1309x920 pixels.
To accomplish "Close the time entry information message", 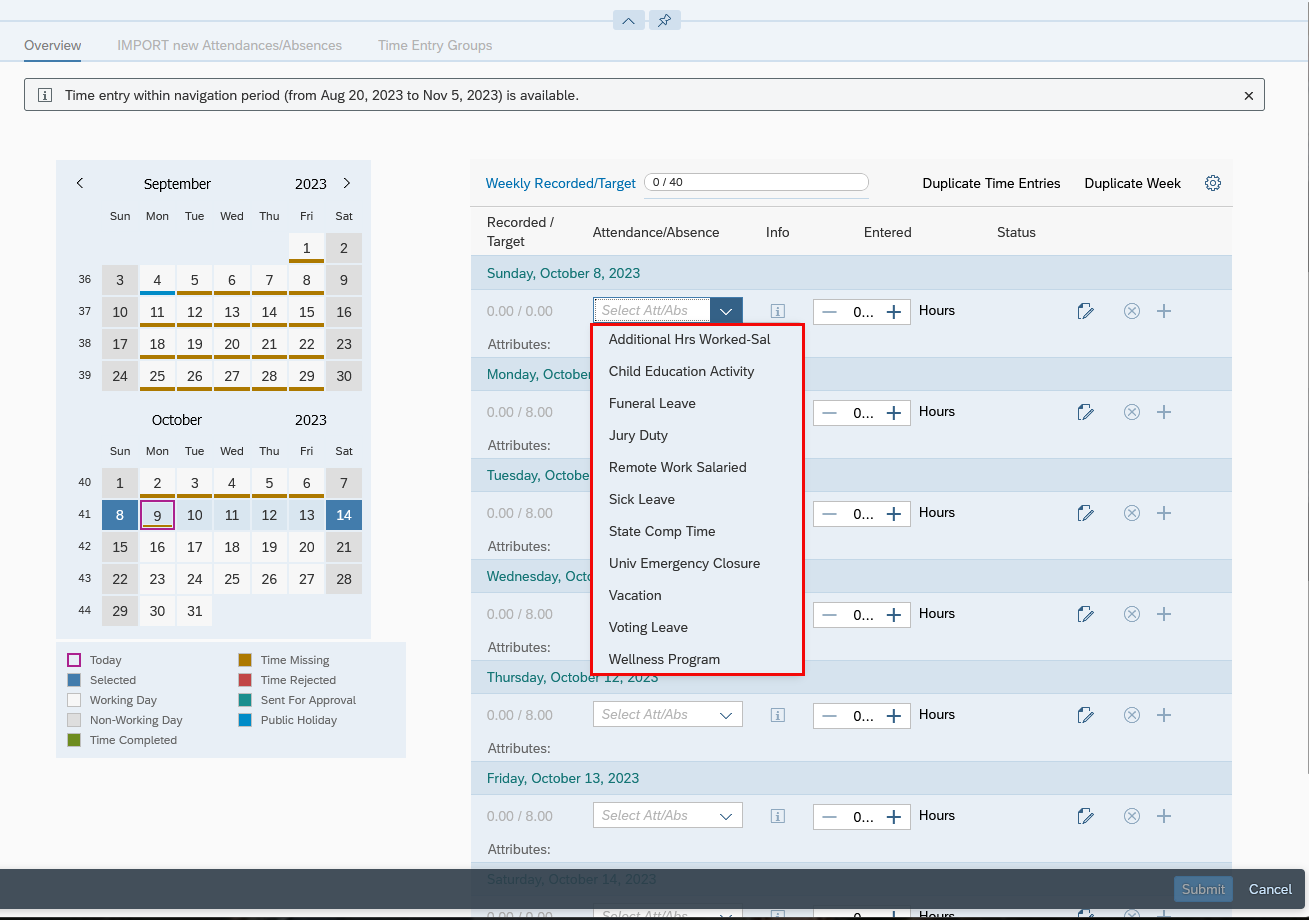I will [x=1248, y=96].
